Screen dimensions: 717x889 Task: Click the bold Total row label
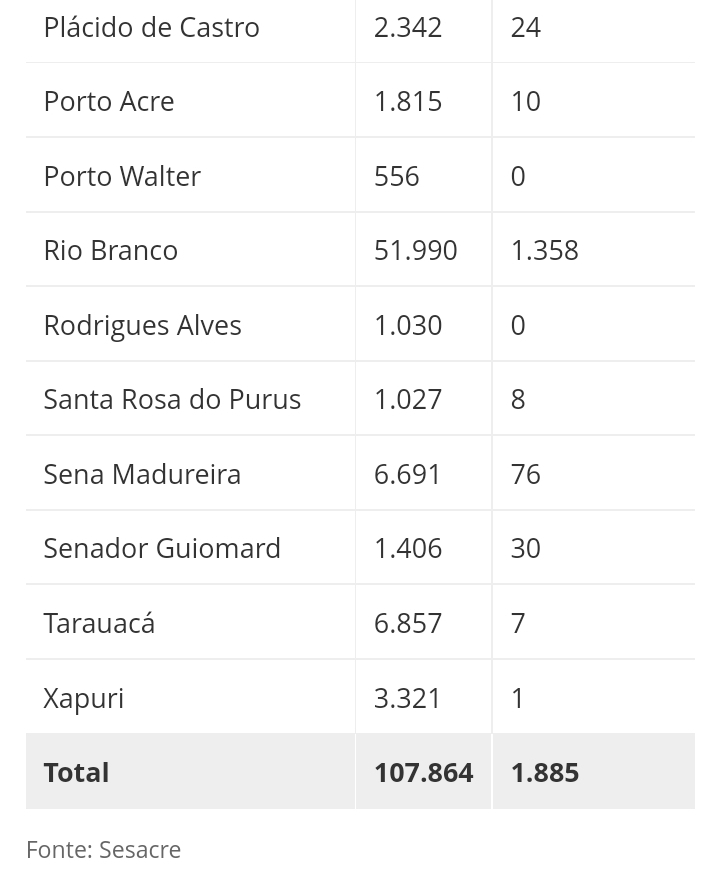coord(76,772)
